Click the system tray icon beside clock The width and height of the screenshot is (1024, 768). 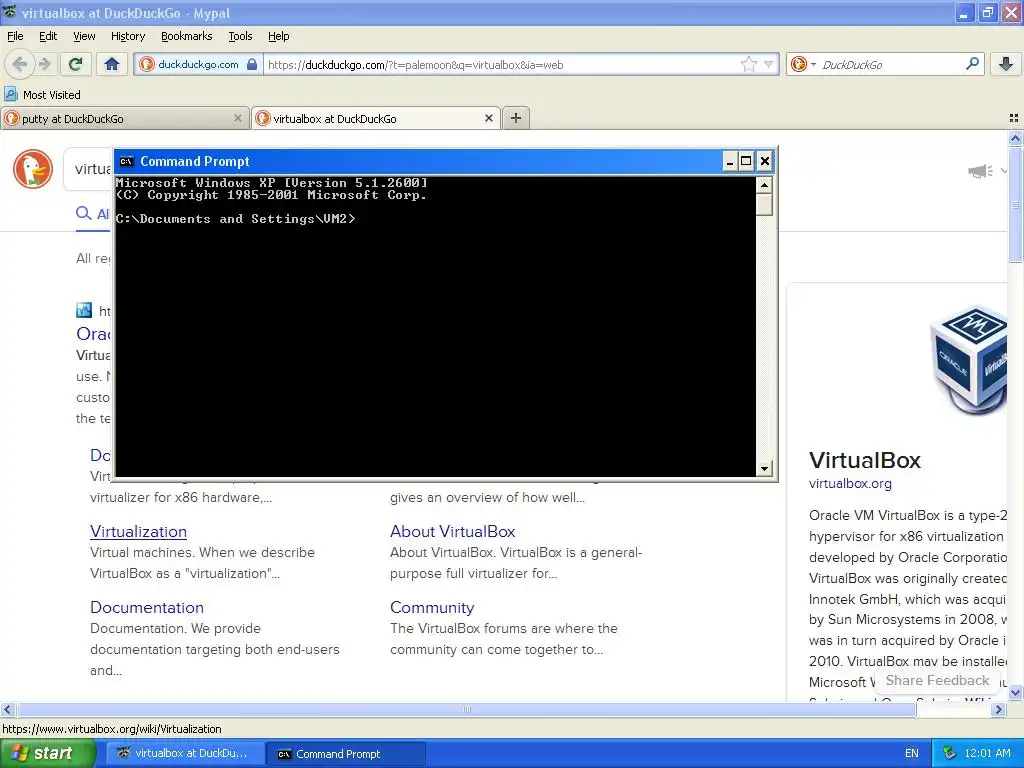point(949,754)
